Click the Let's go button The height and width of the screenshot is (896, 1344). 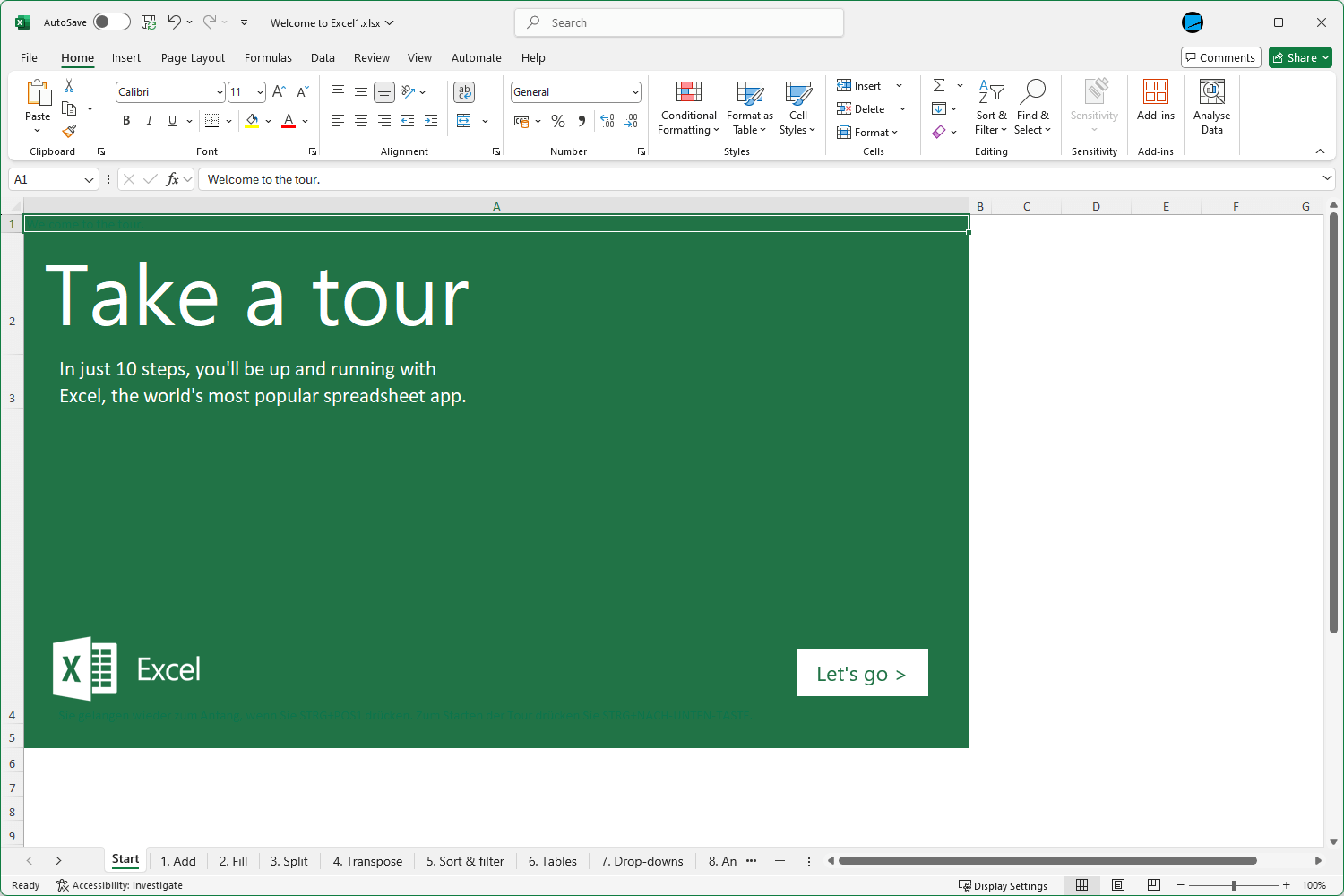862,672
